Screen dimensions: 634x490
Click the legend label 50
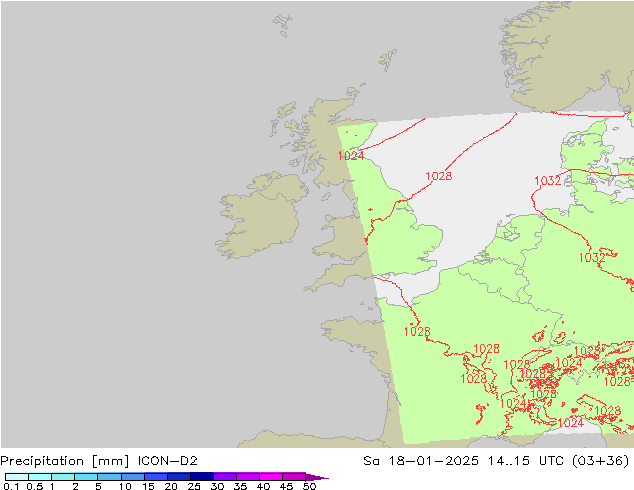[310, 486]
